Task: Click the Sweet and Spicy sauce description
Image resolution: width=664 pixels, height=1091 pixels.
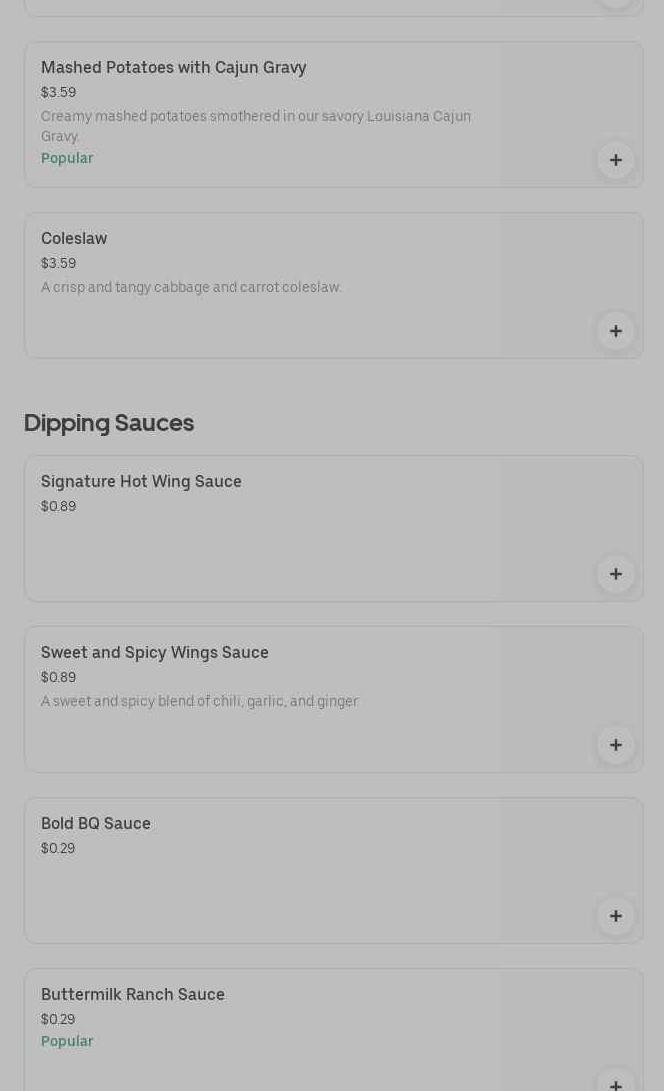Action: tap(199, 701)
